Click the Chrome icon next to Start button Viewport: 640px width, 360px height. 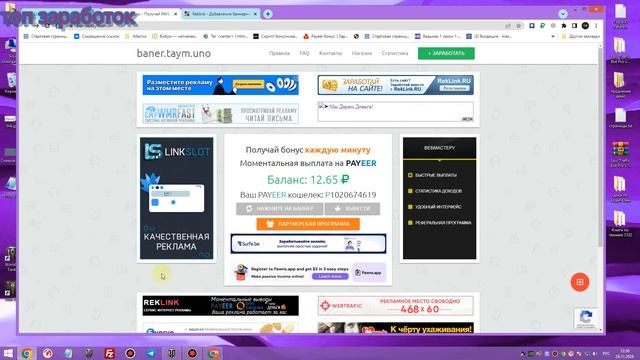click(x=27, y=353)
